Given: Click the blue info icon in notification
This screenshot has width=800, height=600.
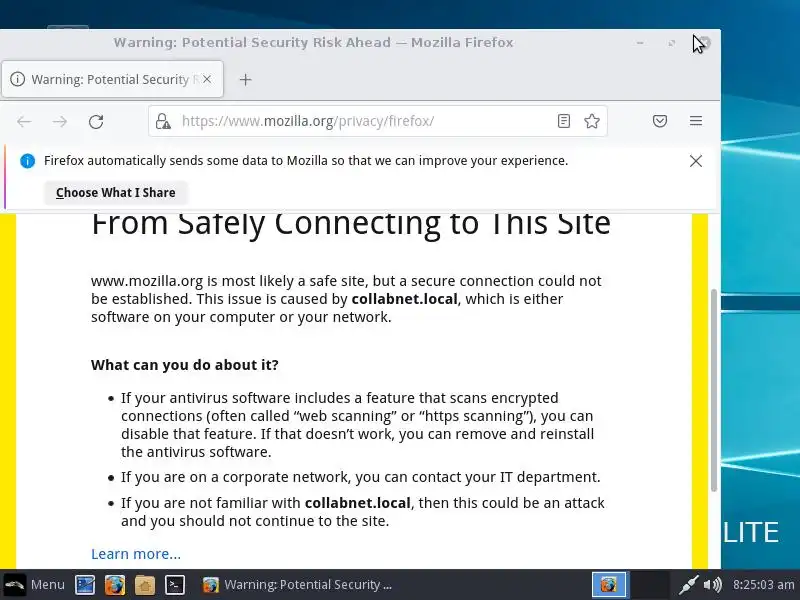Looking at the screenshot, I should click(27, 161).
